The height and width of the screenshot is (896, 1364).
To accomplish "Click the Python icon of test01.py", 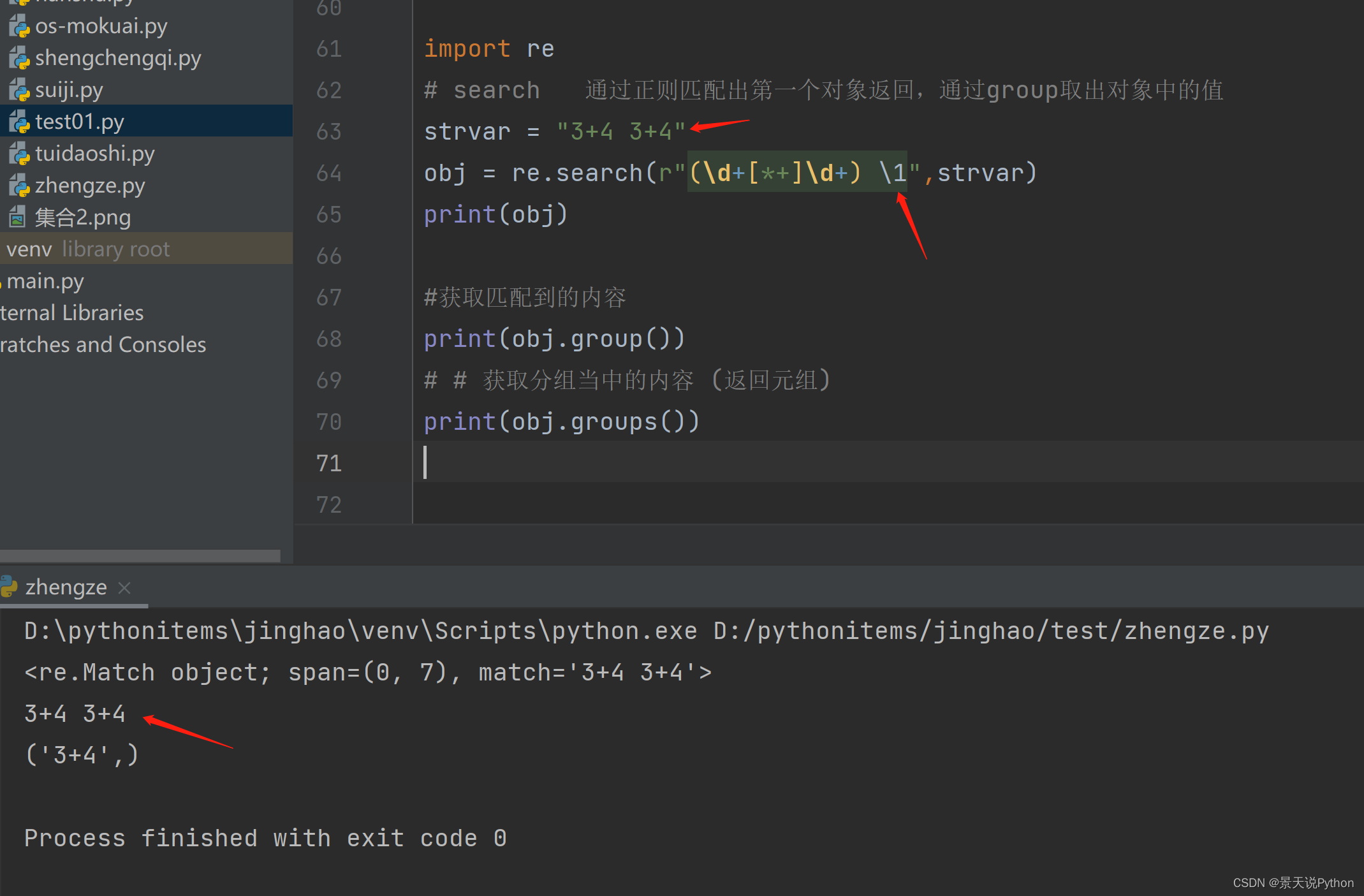I will coord(19,122).
